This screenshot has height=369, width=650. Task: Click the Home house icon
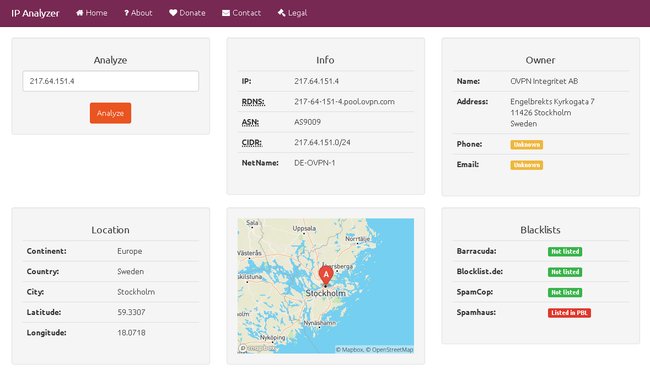pos(80,13)
